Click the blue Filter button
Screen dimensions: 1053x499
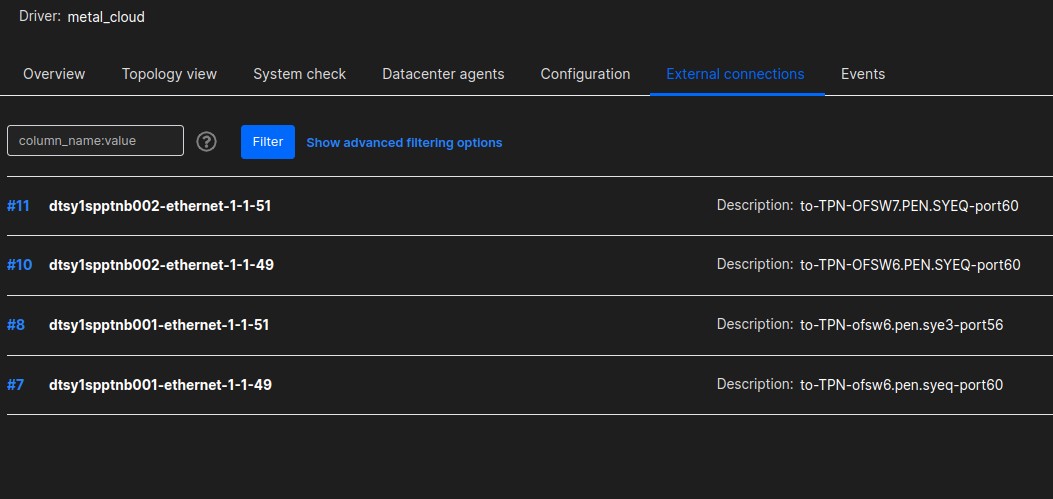[x=268, y=142]
